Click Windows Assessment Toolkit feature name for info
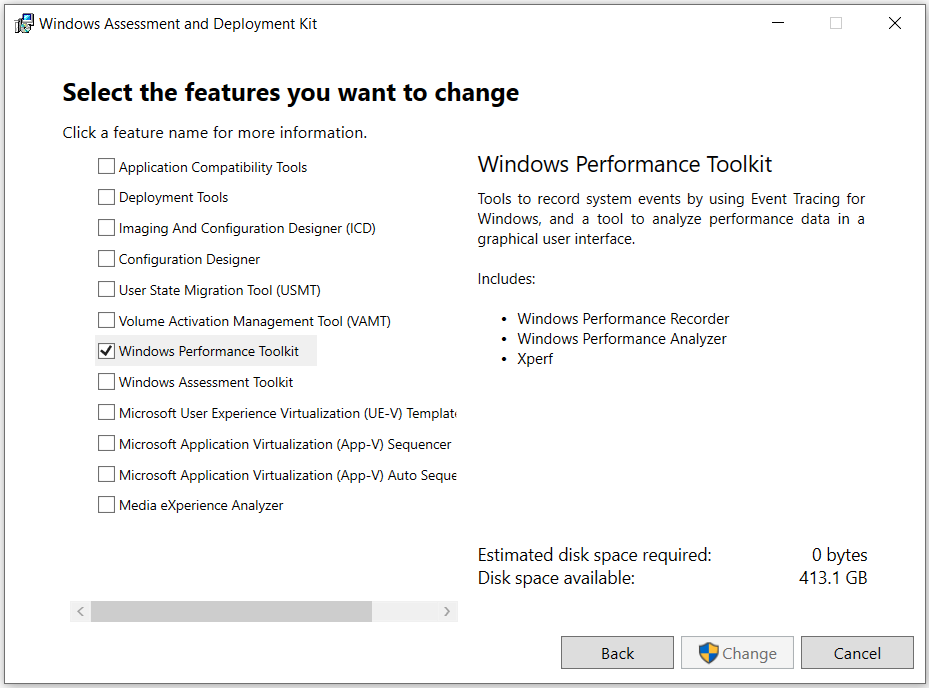 (x=206, y=382)
